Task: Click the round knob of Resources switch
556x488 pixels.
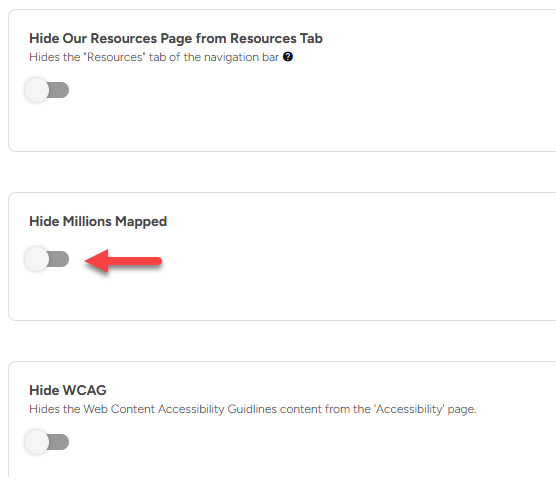Action: (37, 90)
